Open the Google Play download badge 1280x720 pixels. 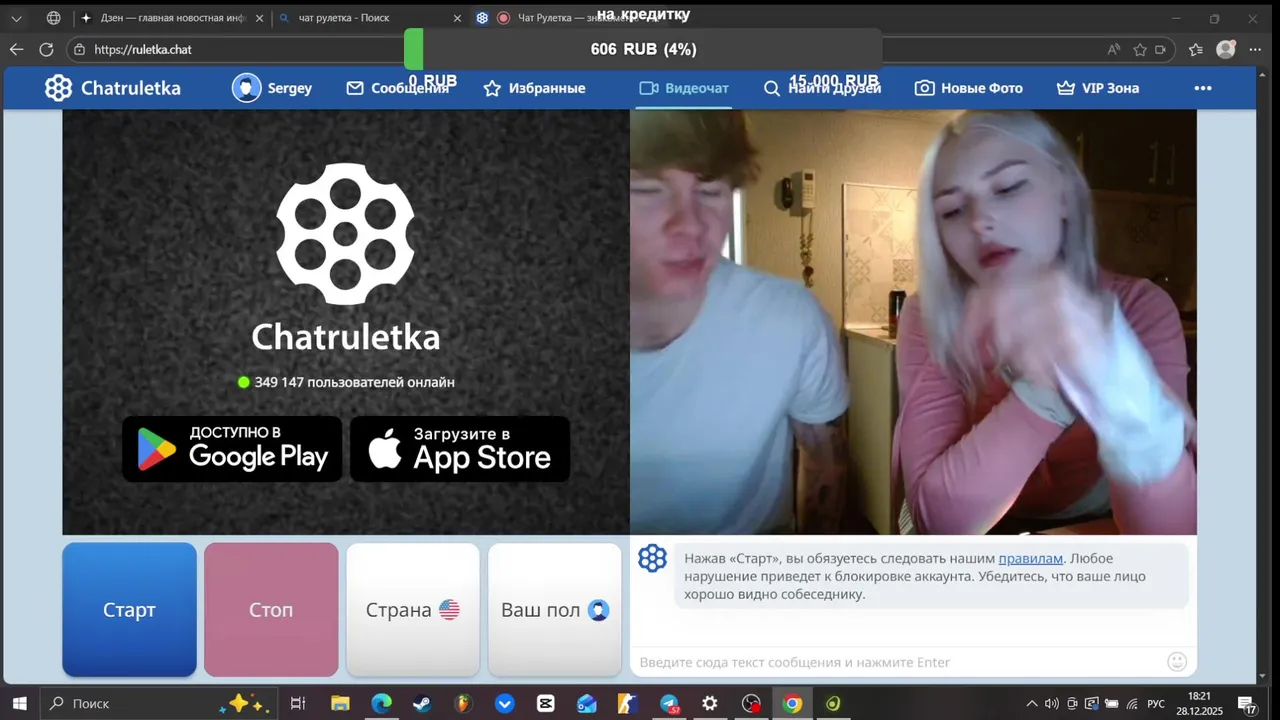(x=232, y=449)
